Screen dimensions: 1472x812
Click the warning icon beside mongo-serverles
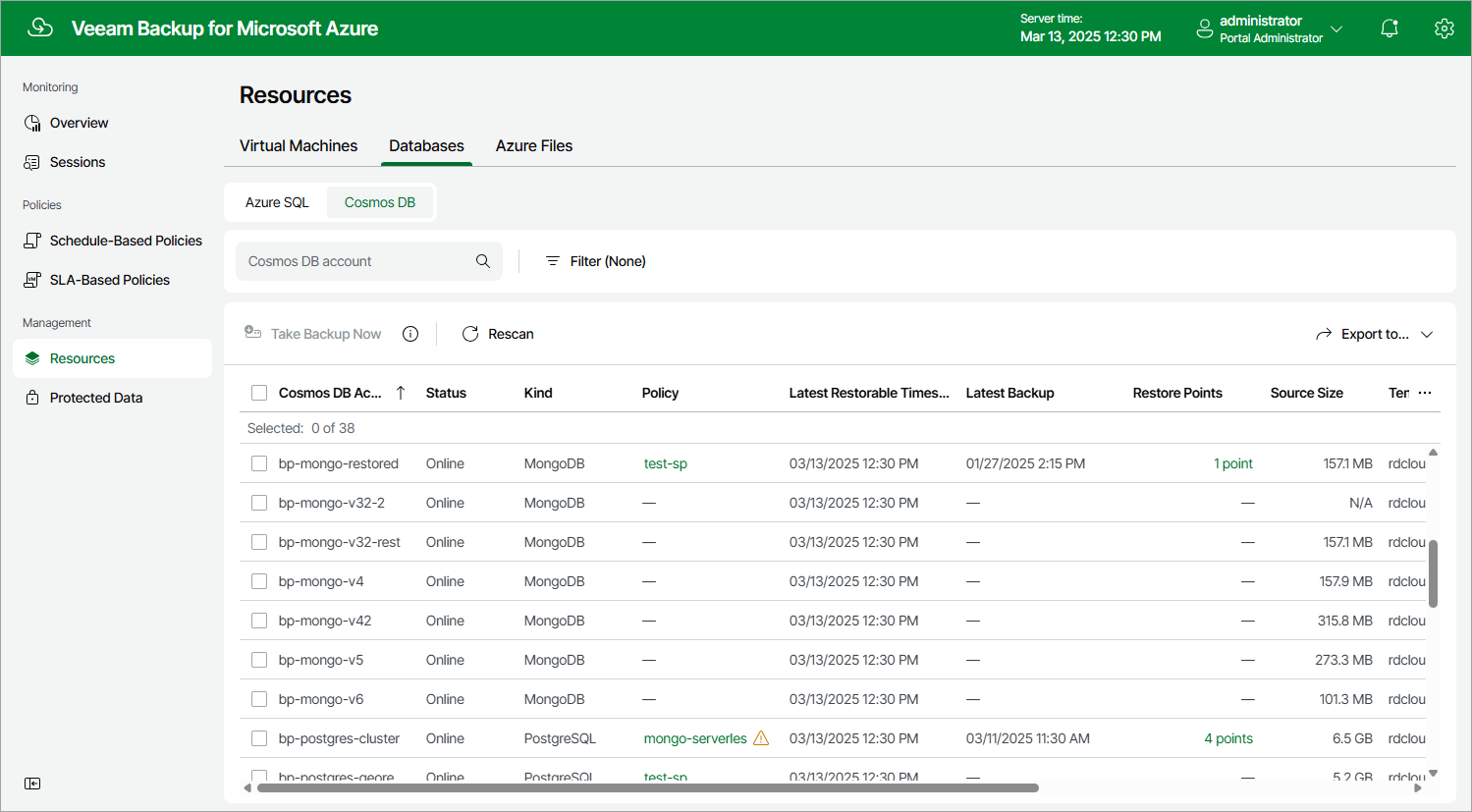(x=761, y=737)
